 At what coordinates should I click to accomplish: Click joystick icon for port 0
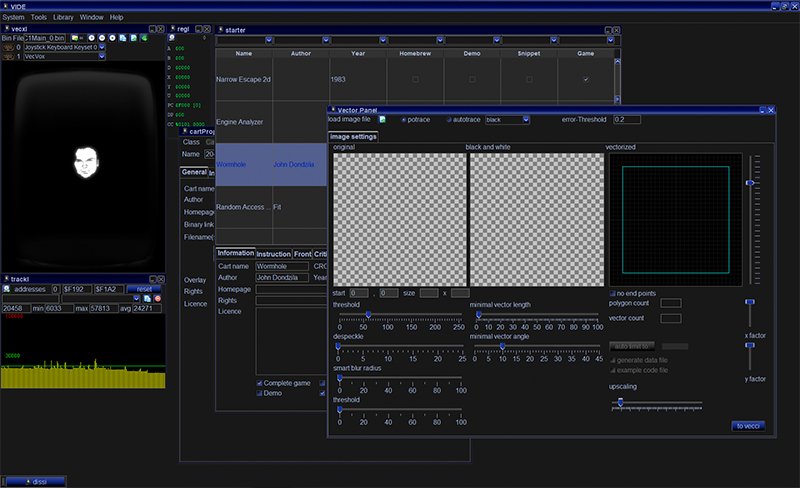[x=8, y=47]
